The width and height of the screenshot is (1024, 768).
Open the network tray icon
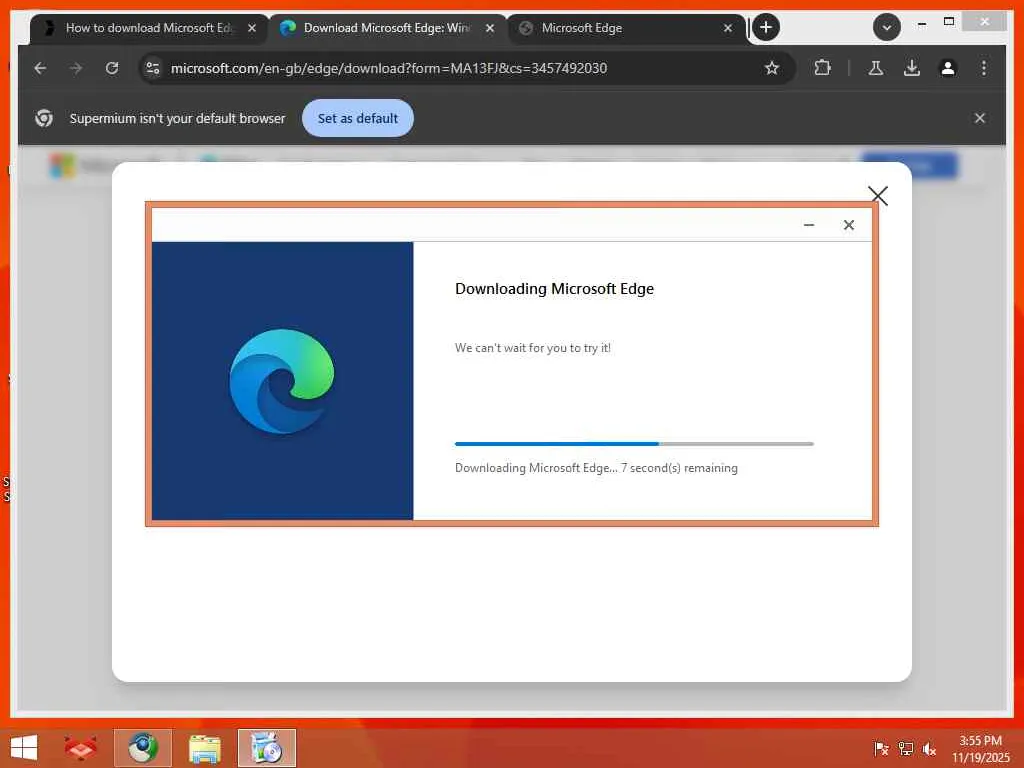(906, 748)
